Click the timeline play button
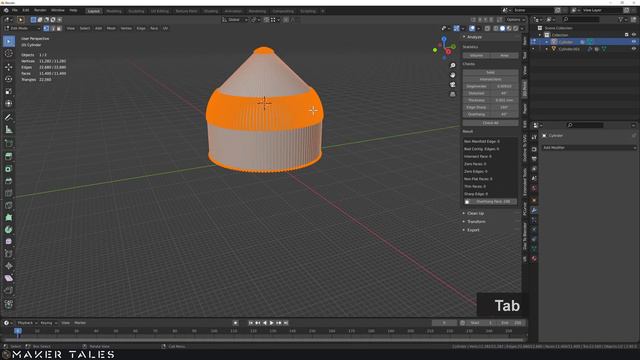Screen dimensions: 640x360 click(271, 323)
